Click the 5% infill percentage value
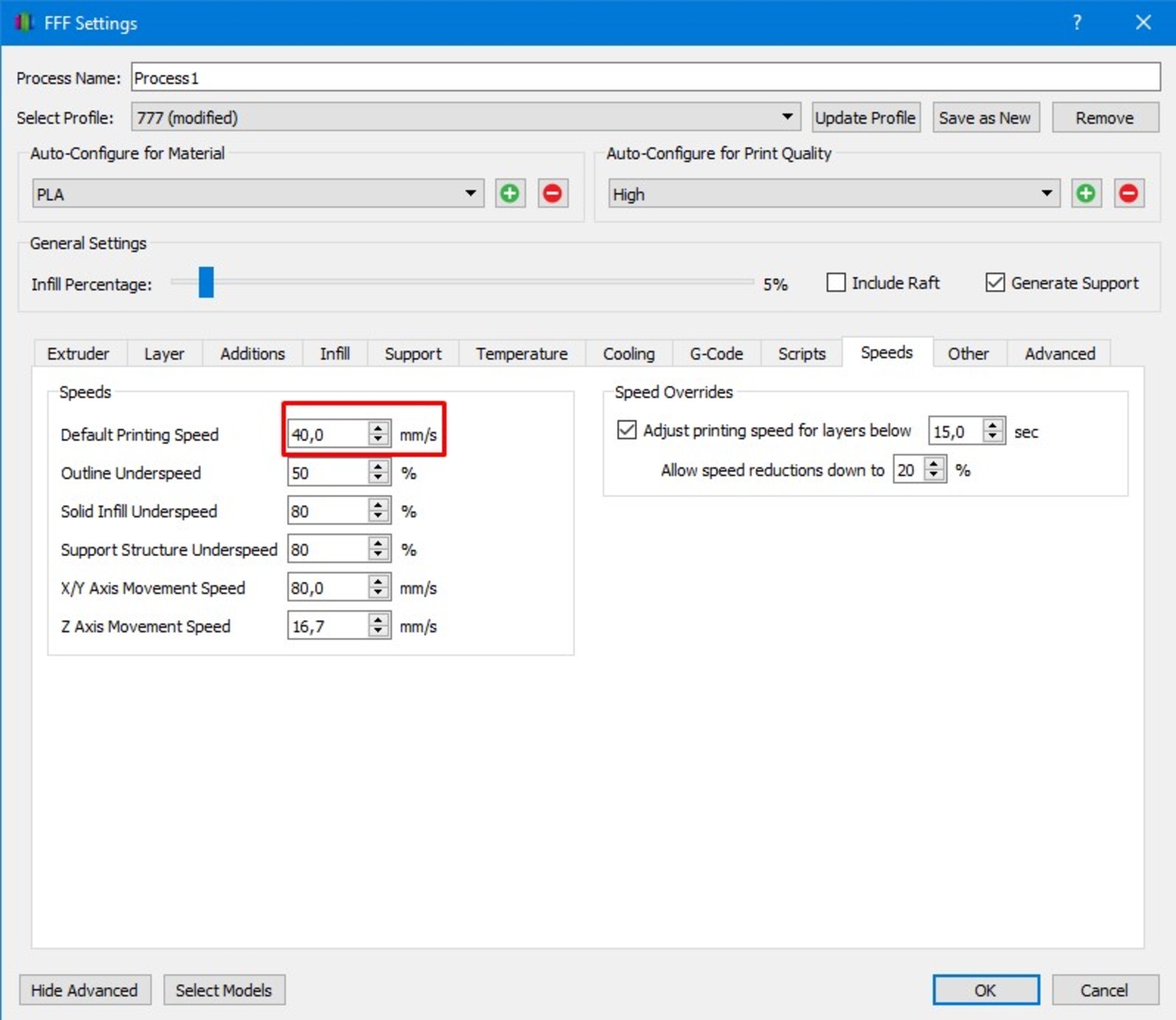The height and width of the screenshot is (1020, 1176). (x=775, y=284)
